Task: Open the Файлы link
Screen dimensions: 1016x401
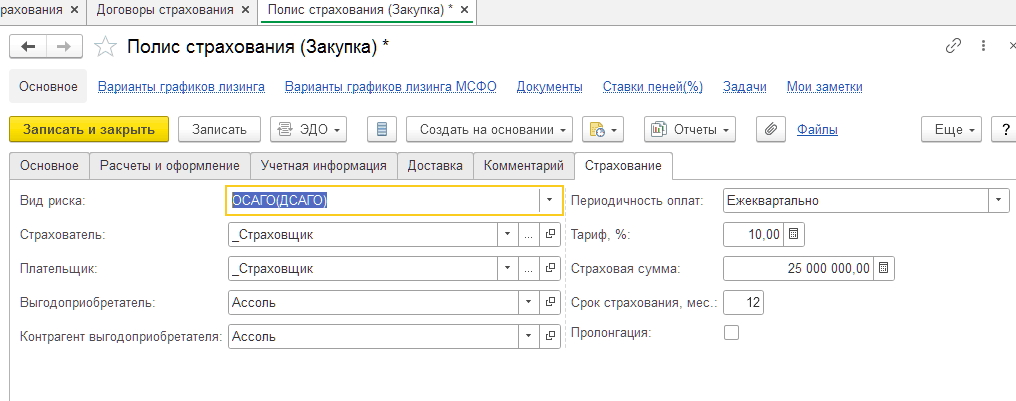Action: tap(817, 129)
